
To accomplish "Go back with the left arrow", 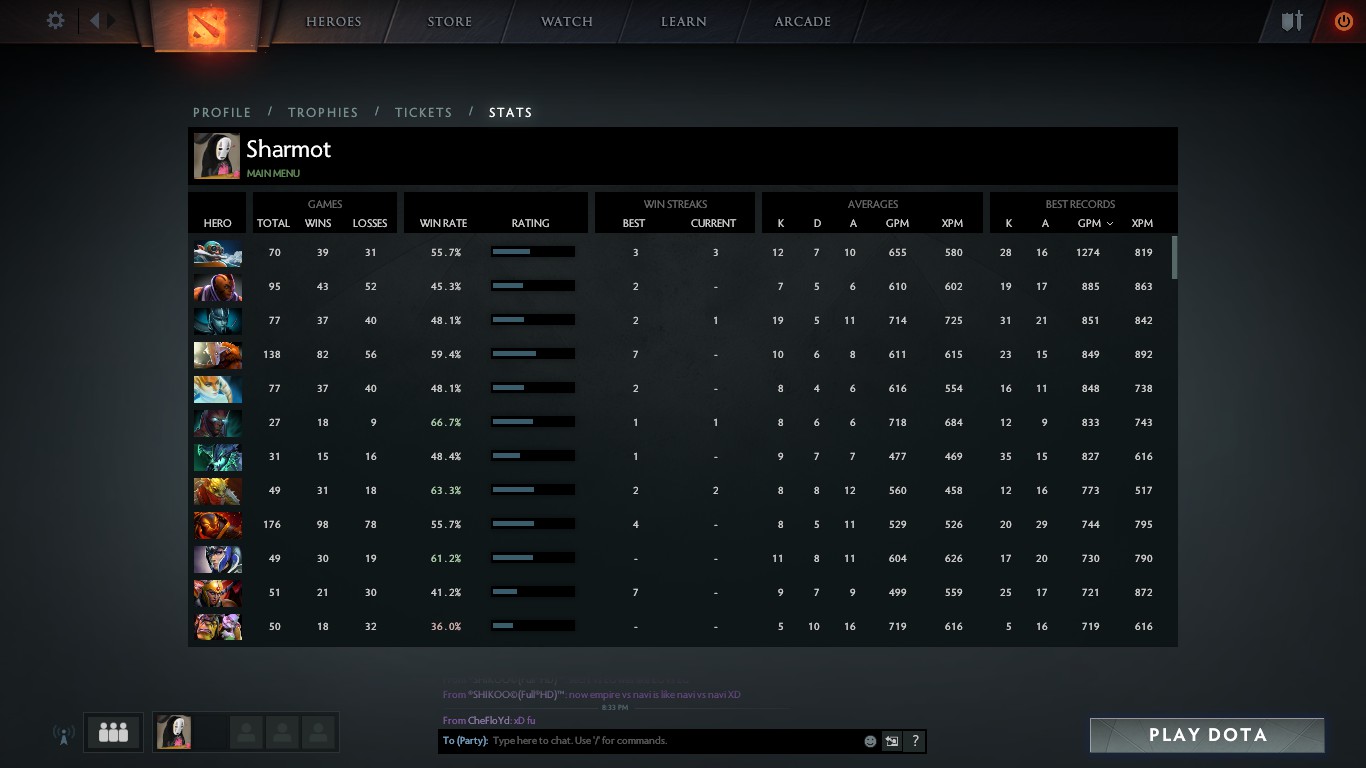I will coord(95,20).
